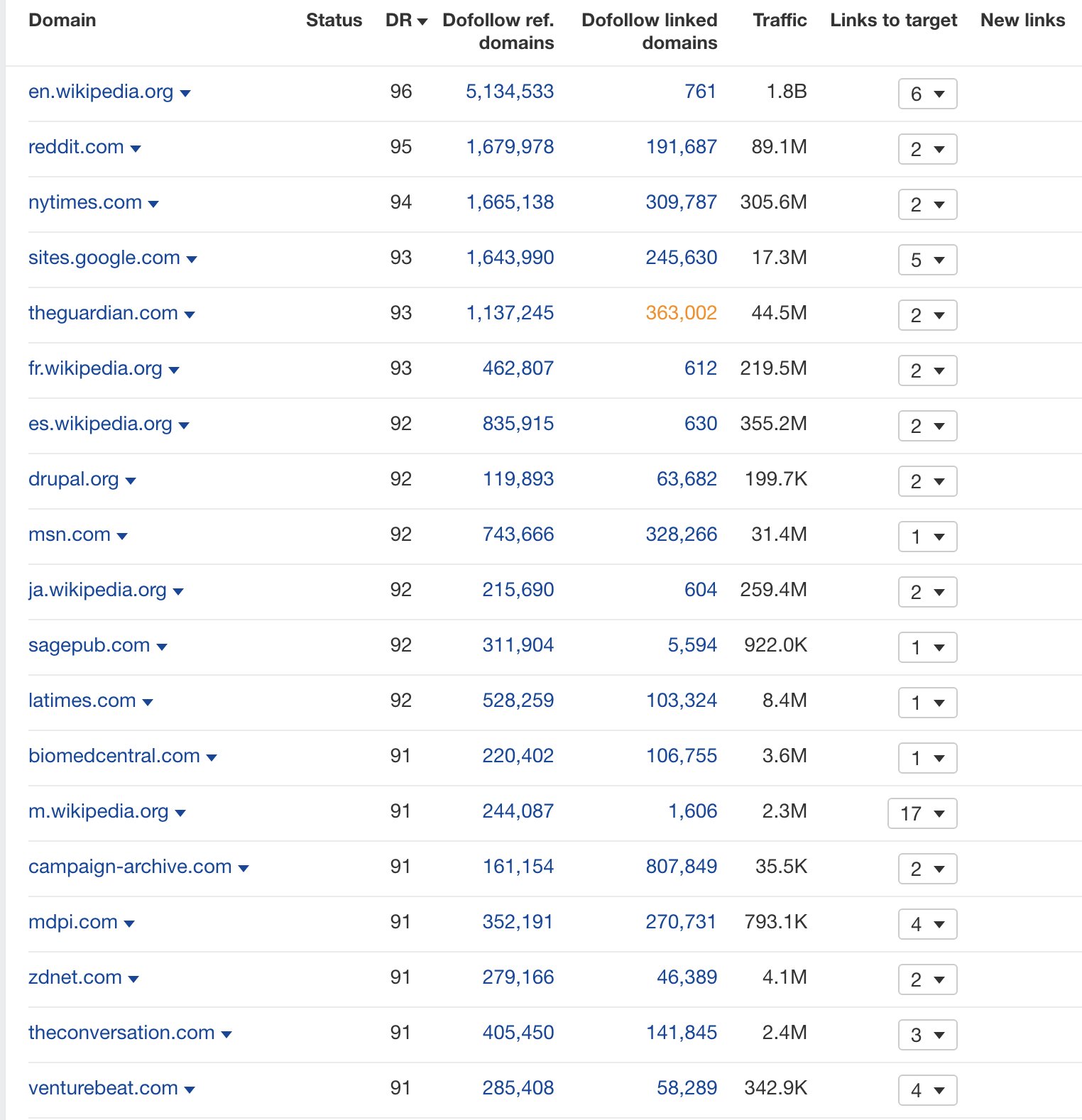Open the sites.google.com domain link

[104, 258]
